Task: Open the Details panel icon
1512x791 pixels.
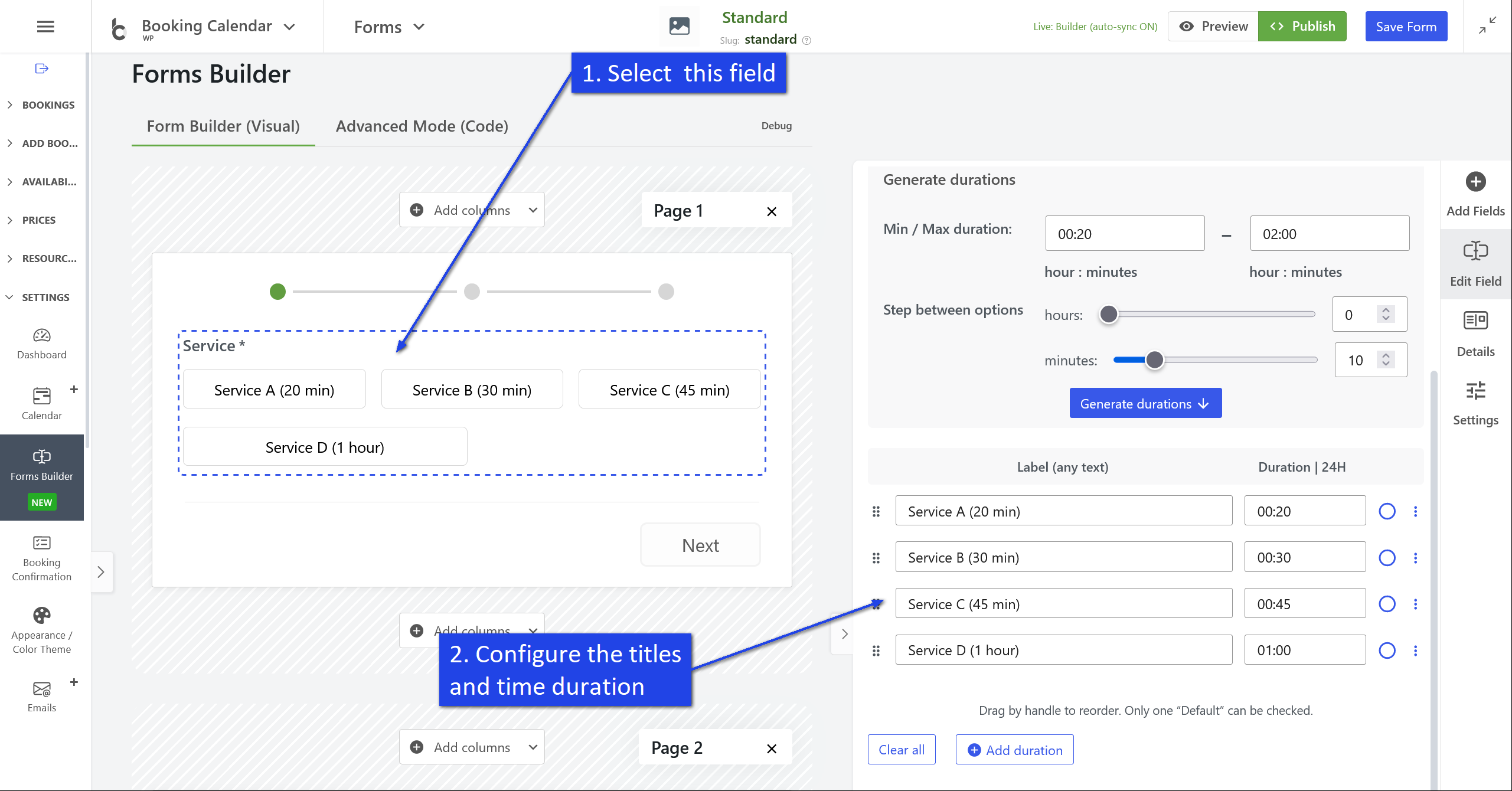Action: point(1475,321)
